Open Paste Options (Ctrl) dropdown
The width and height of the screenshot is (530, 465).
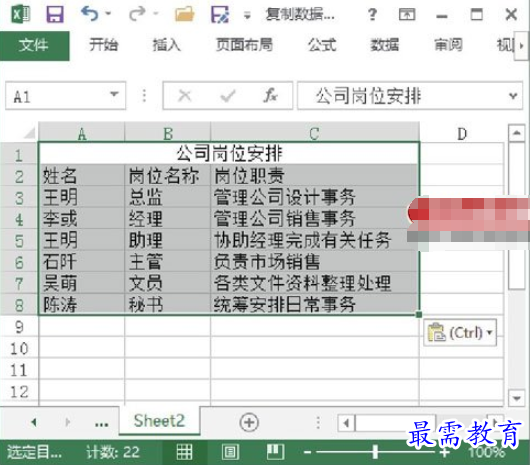[460, 333]
